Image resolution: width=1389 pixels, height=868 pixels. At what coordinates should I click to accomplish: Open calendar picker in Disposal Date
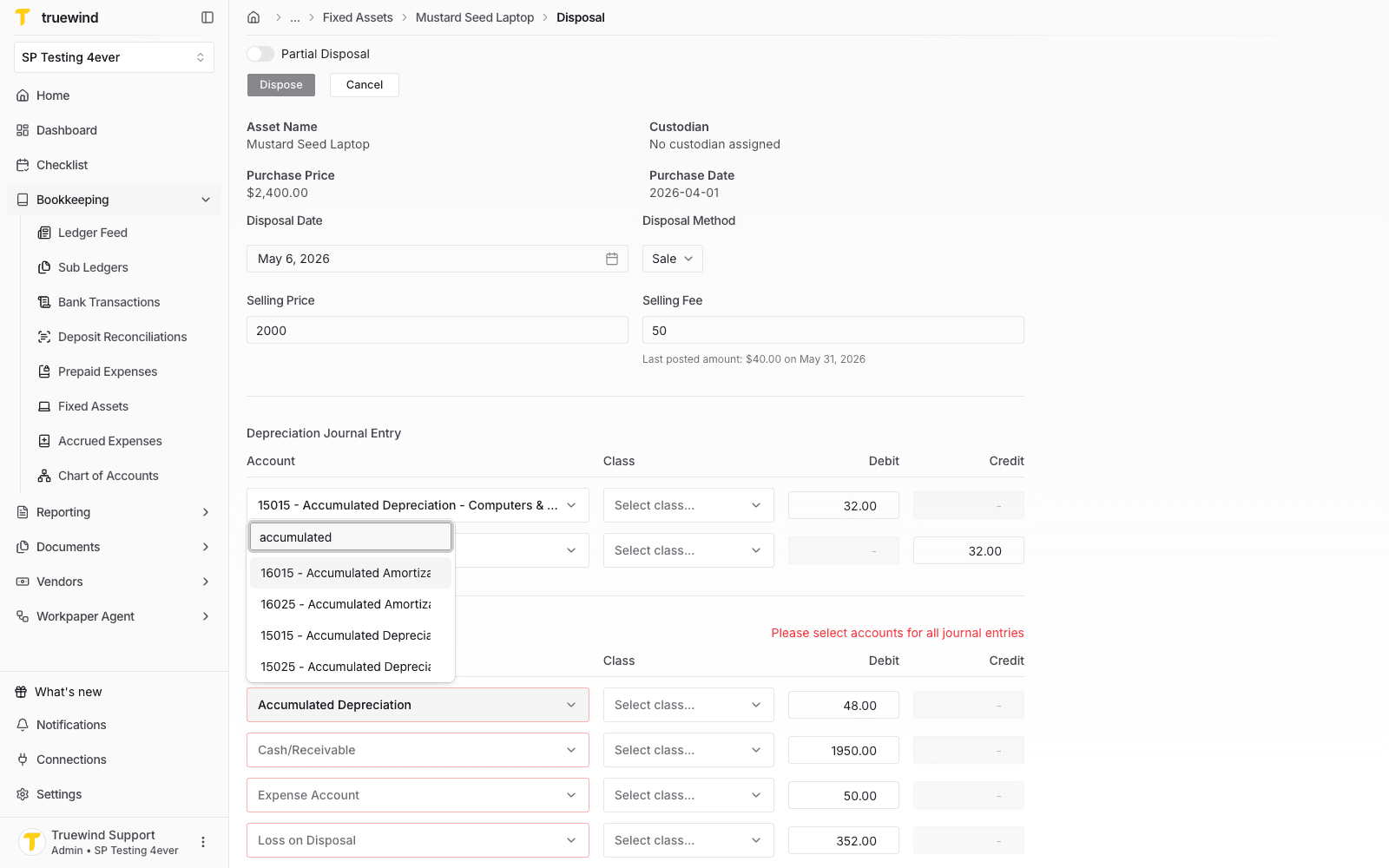(612, 259)
